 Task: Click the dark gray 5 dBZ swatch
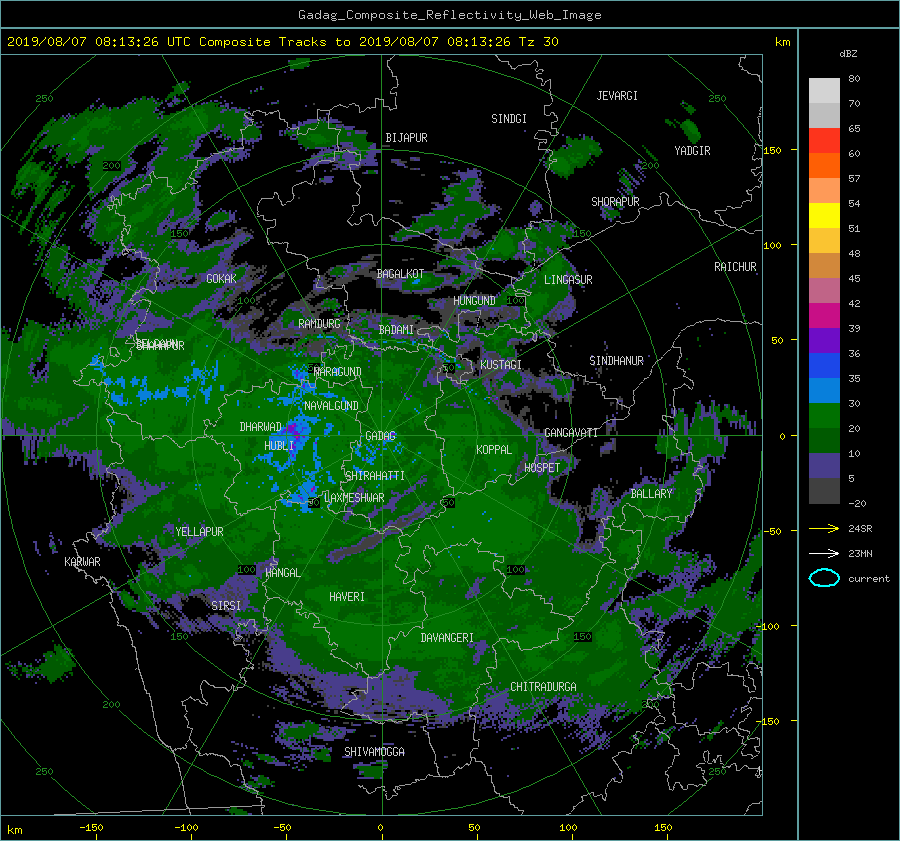tap(824, 490)
